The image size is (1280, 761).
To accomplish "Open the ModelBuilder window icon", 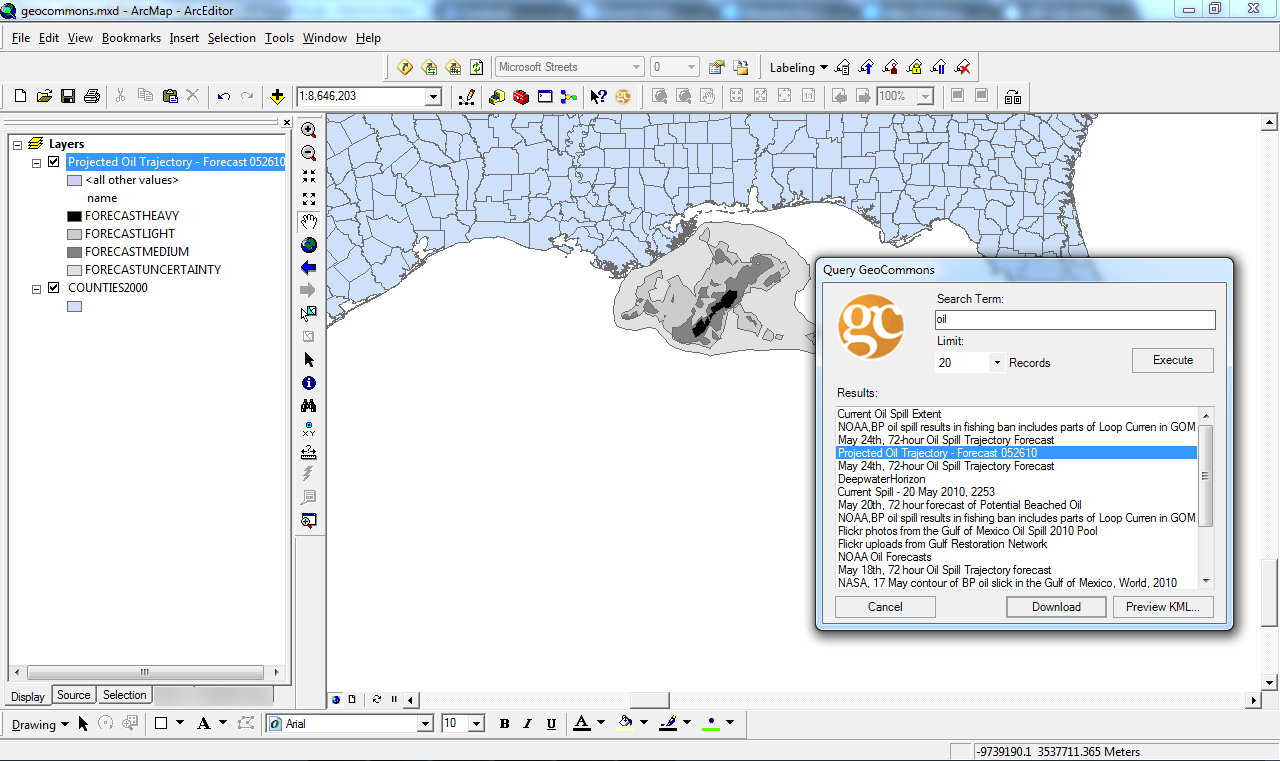I will click(x=569, y=97).
